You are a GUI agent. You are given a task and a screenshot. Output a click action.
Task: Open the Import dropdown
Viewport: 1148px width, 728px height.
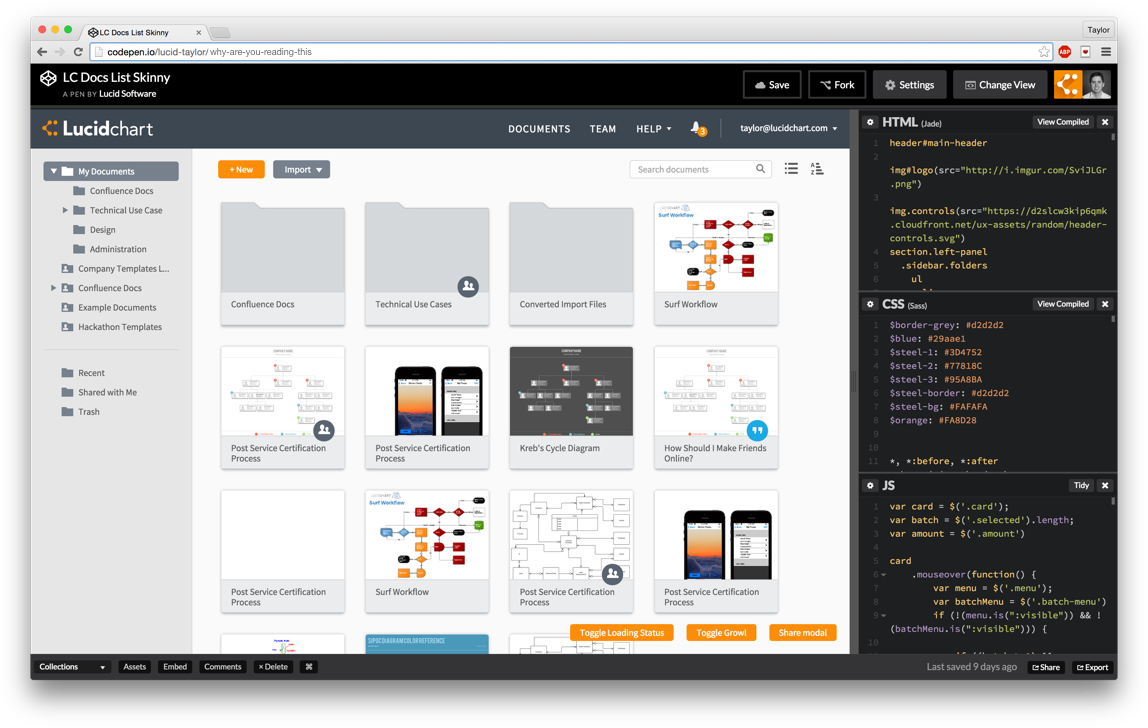point(302,169)
